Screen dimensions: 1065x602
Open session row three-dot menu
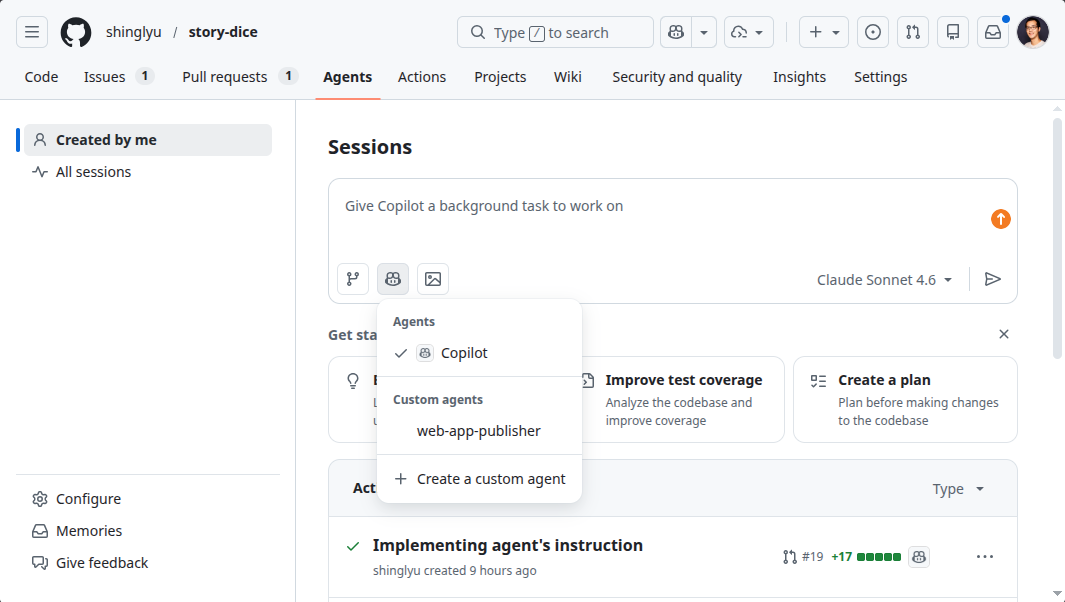point(985,556)
